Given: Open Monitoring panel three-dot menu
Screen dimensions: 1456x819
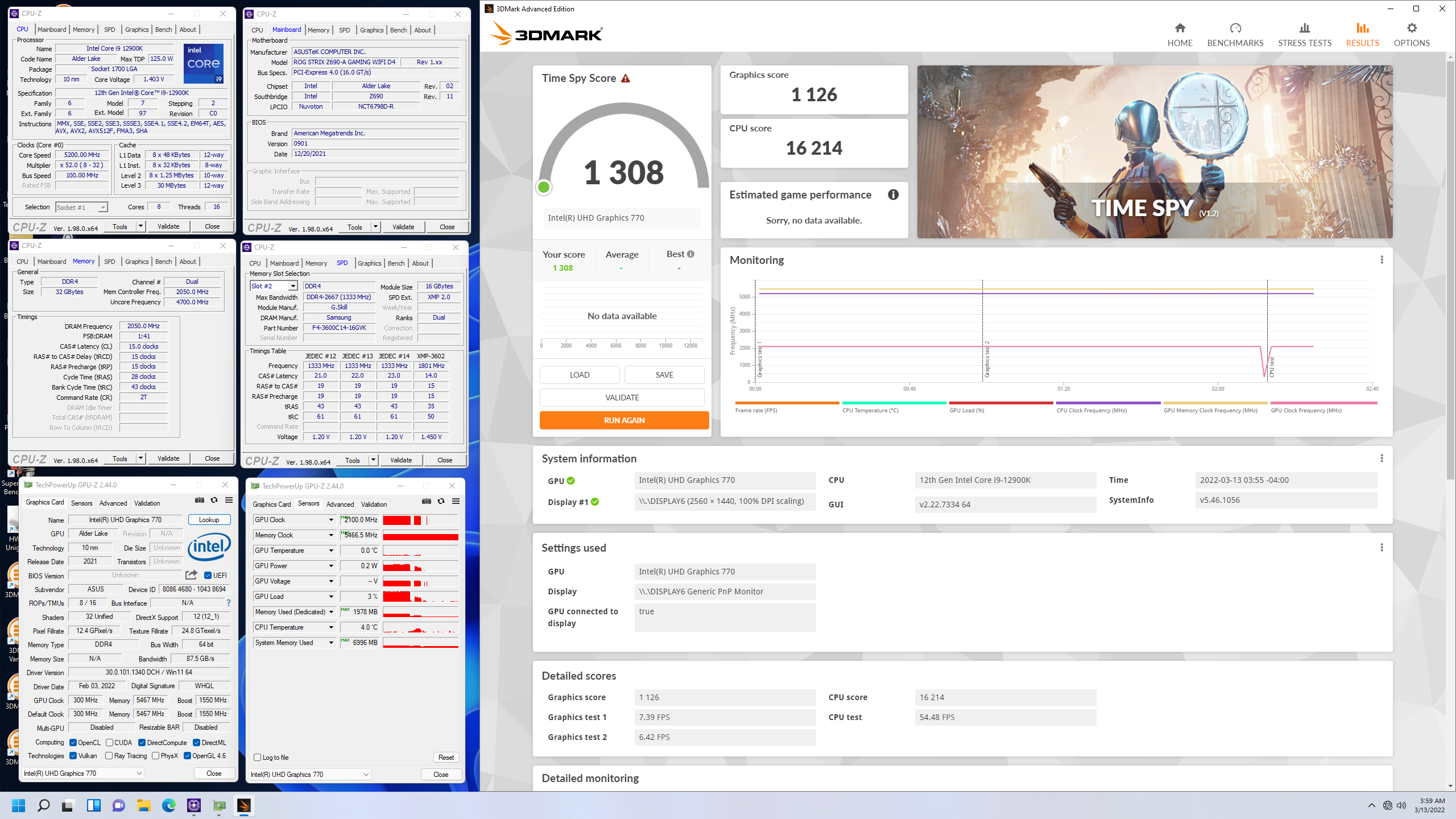Looking at the screenshot, I should click(1381, 260).
